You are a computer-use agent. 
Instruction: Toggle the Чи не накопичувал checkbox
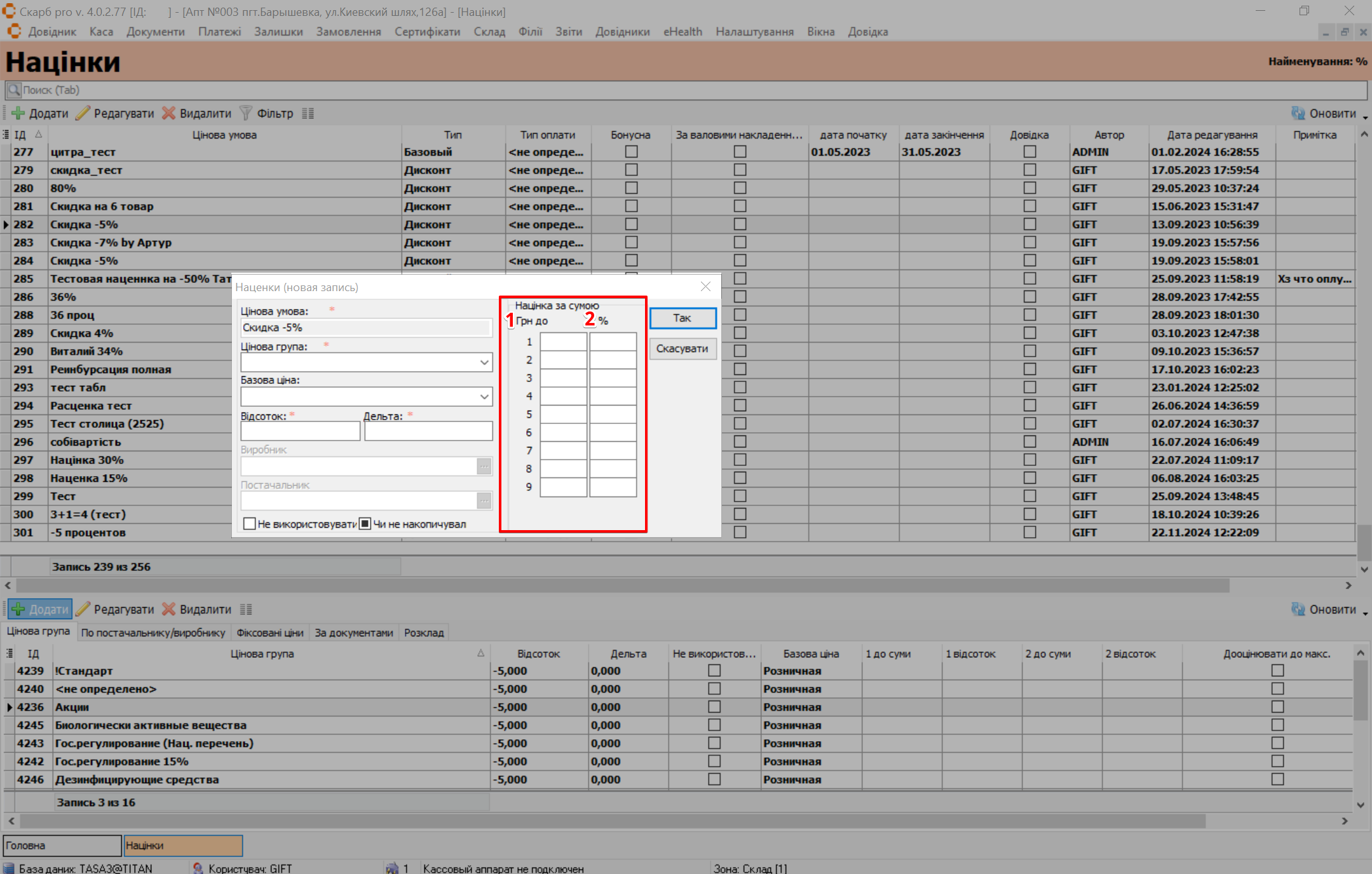tap(365, 524)
